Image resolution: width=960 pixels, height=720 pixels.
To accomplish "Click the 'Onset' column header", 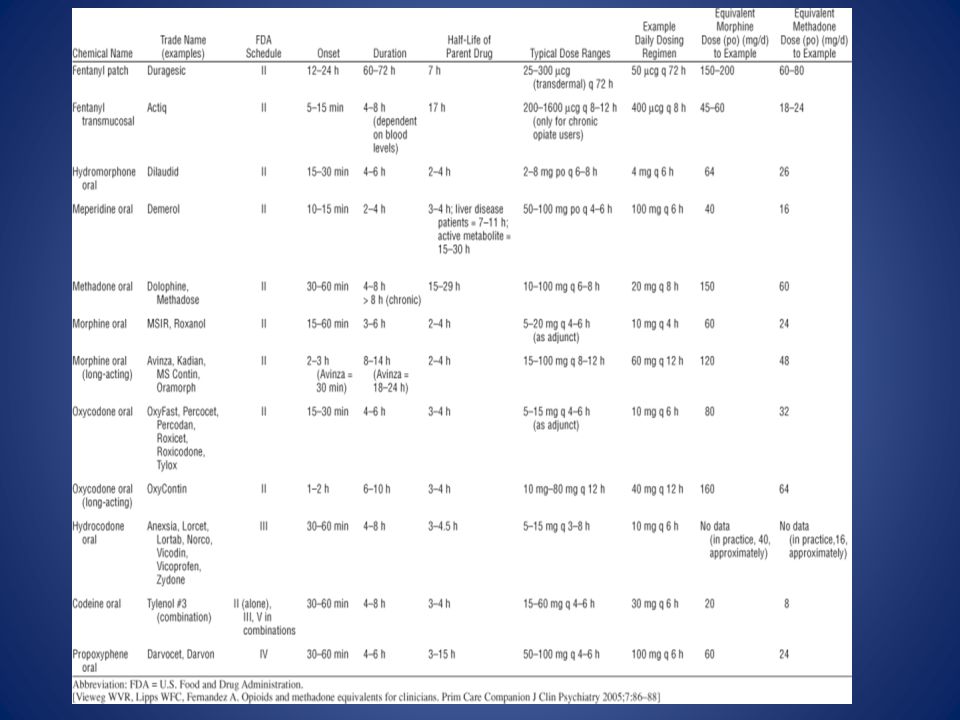I will 328,53.
